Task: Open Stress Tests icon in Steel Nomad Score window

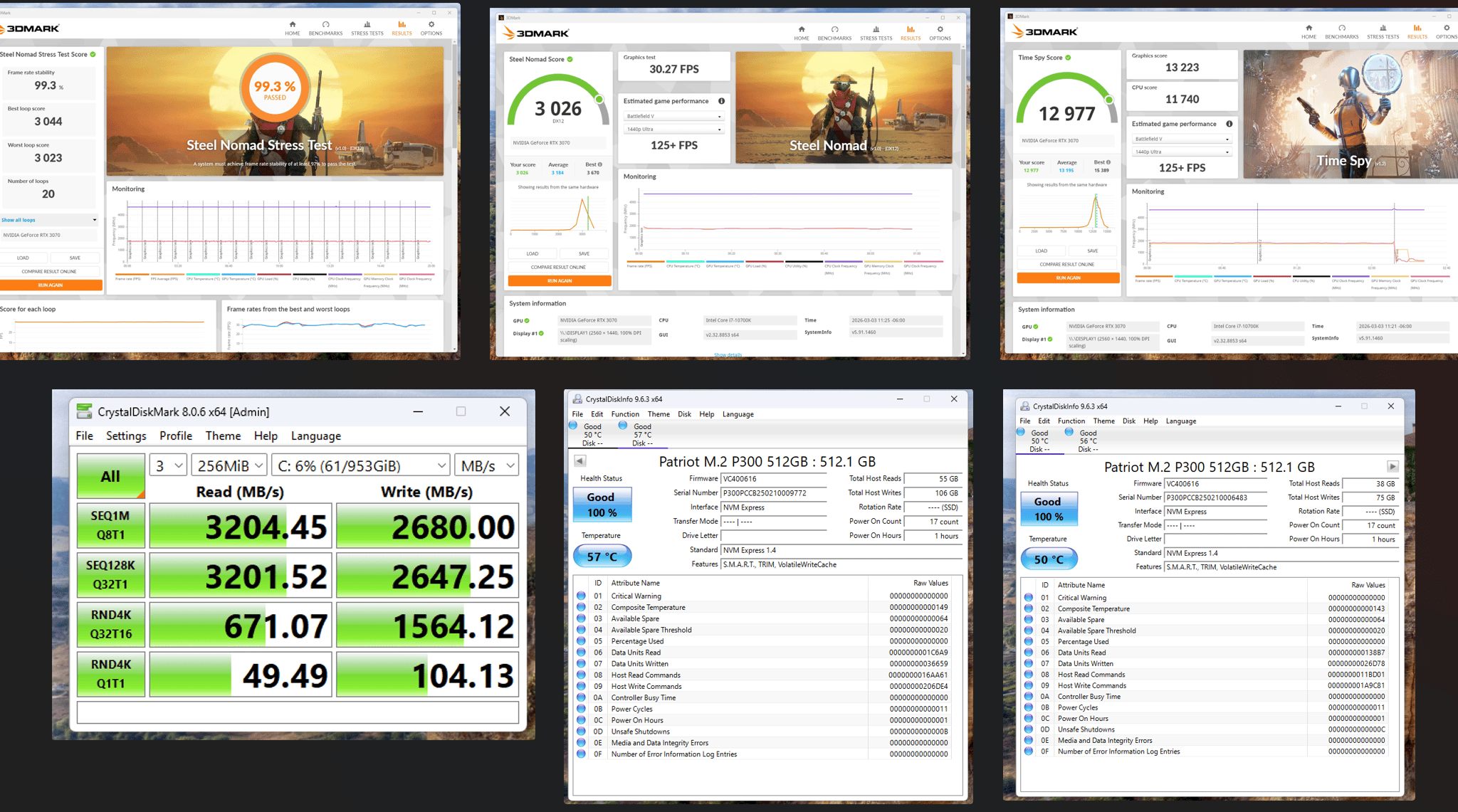Action: [876, 29]
